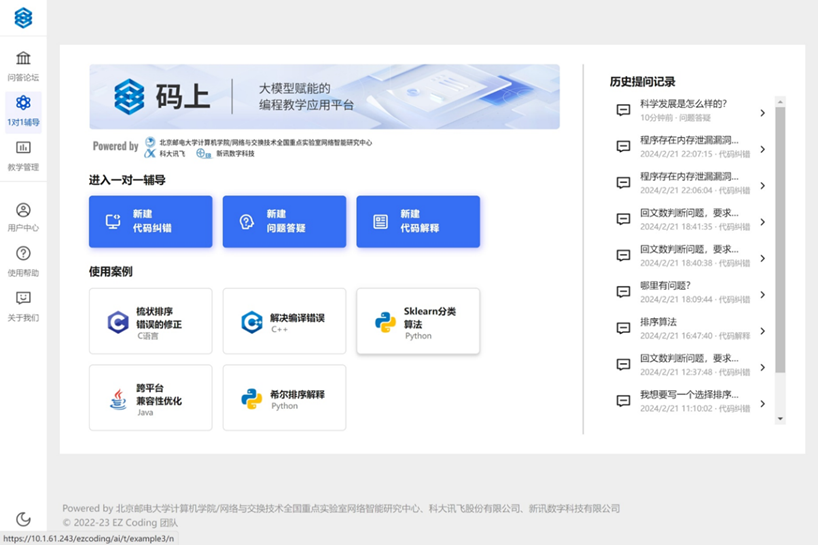Click message icon for 22:07:15 record

623,147
